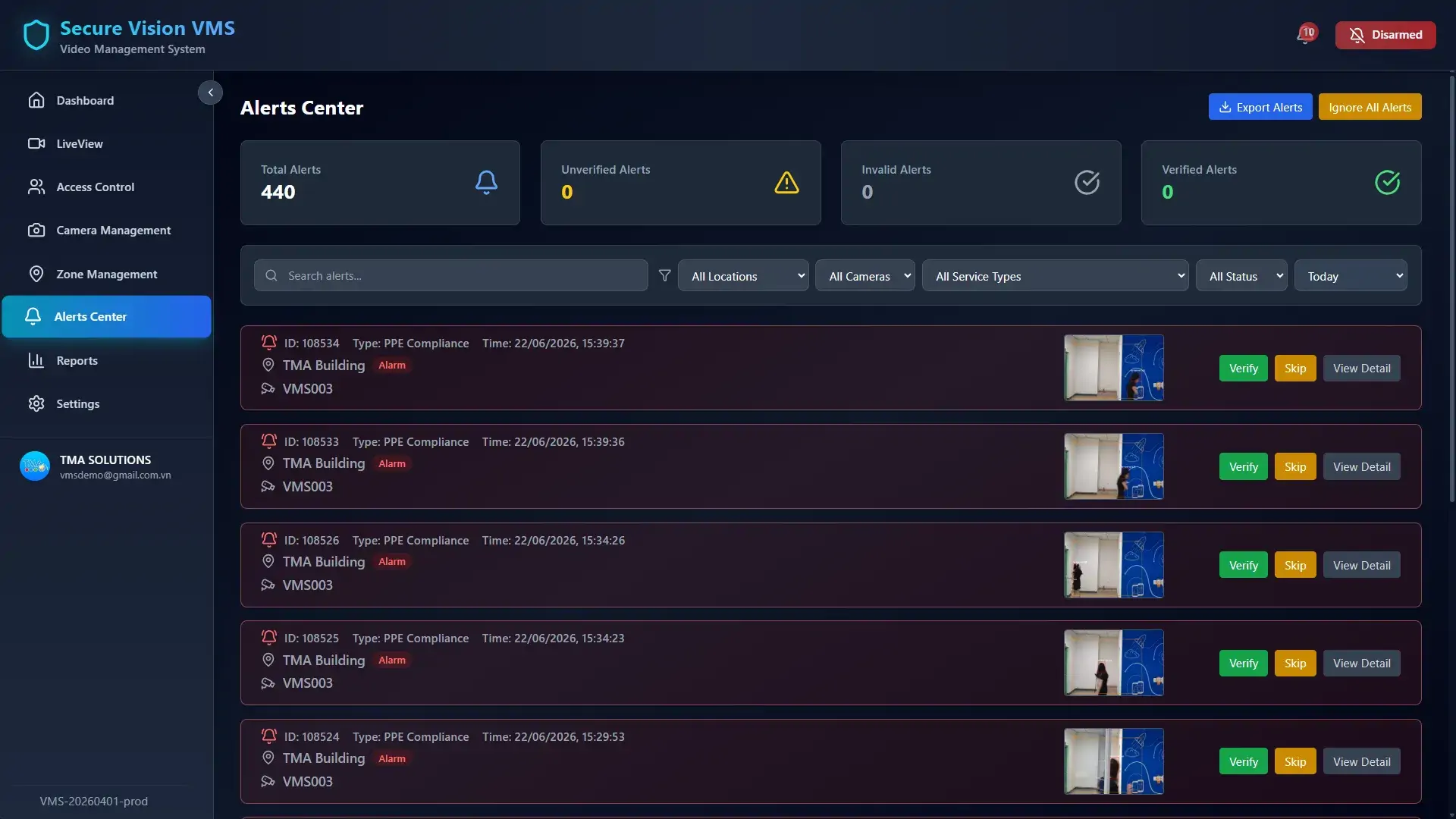1456x819 pixels.
Task: Click the camera icon beside VMS003 in alert 108526
Action: [268, 585]
